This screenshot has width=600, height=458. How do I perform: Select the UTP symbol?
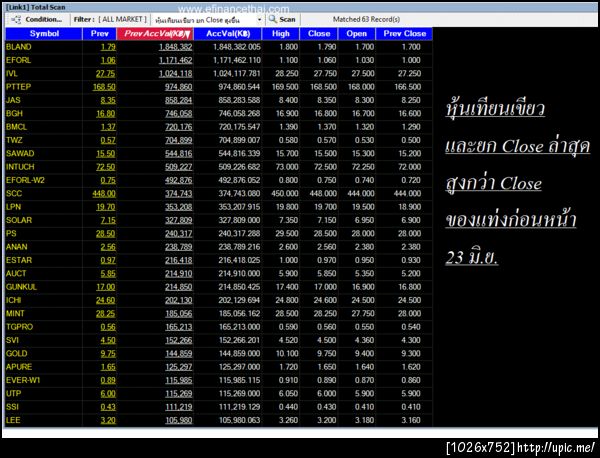[x=13, y=394]
